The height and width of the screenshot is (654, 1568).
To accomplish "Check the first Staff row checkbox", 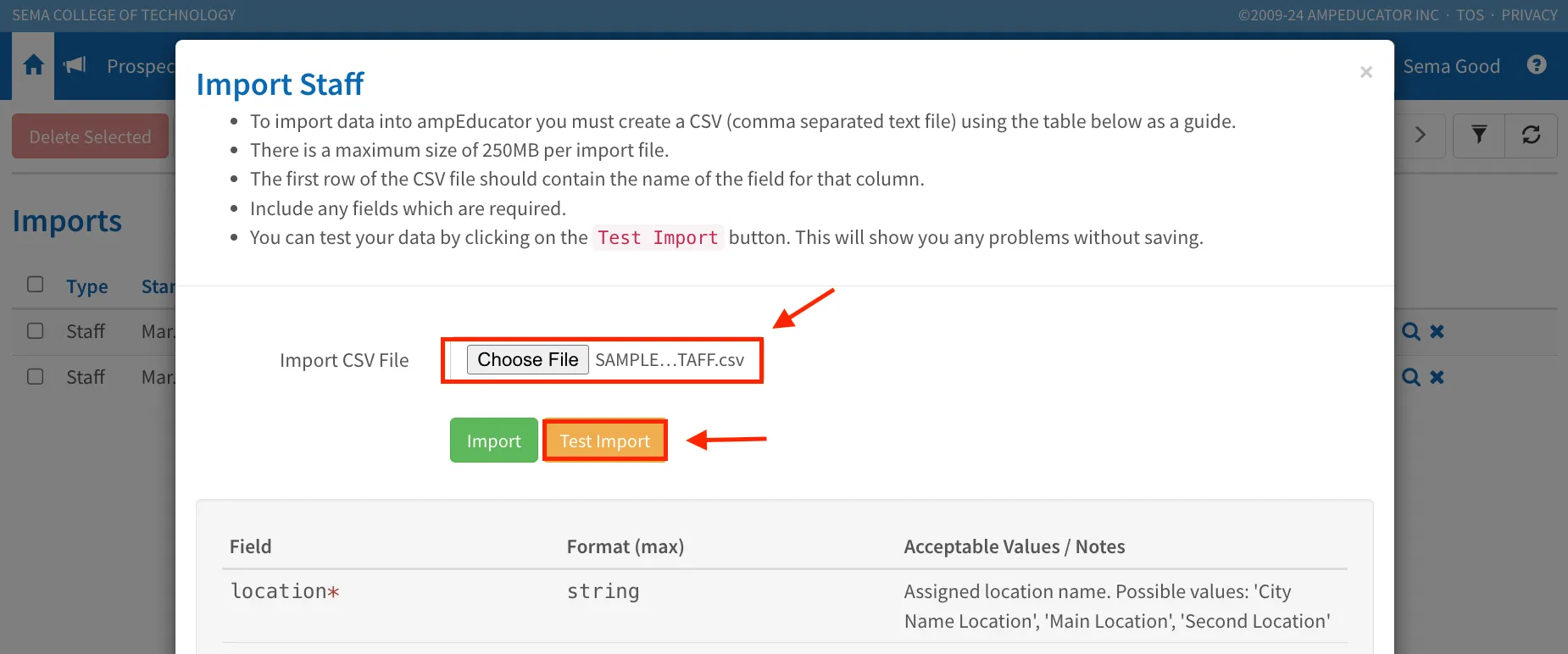I will pos(35,330).
